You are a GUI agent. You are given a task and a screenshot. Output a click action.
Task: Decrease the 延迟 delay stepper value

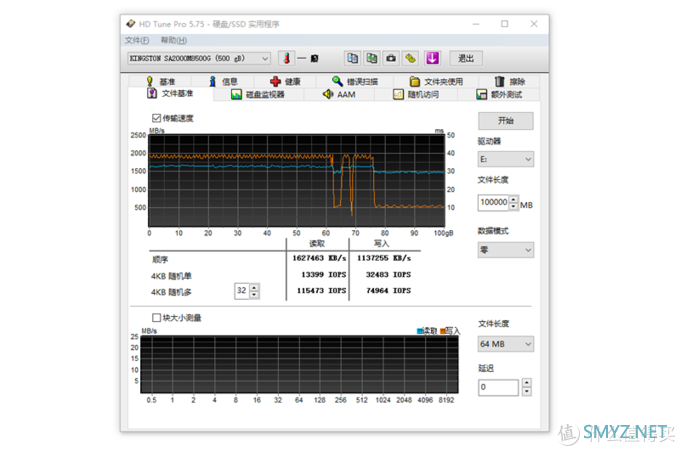click(526, 392)
